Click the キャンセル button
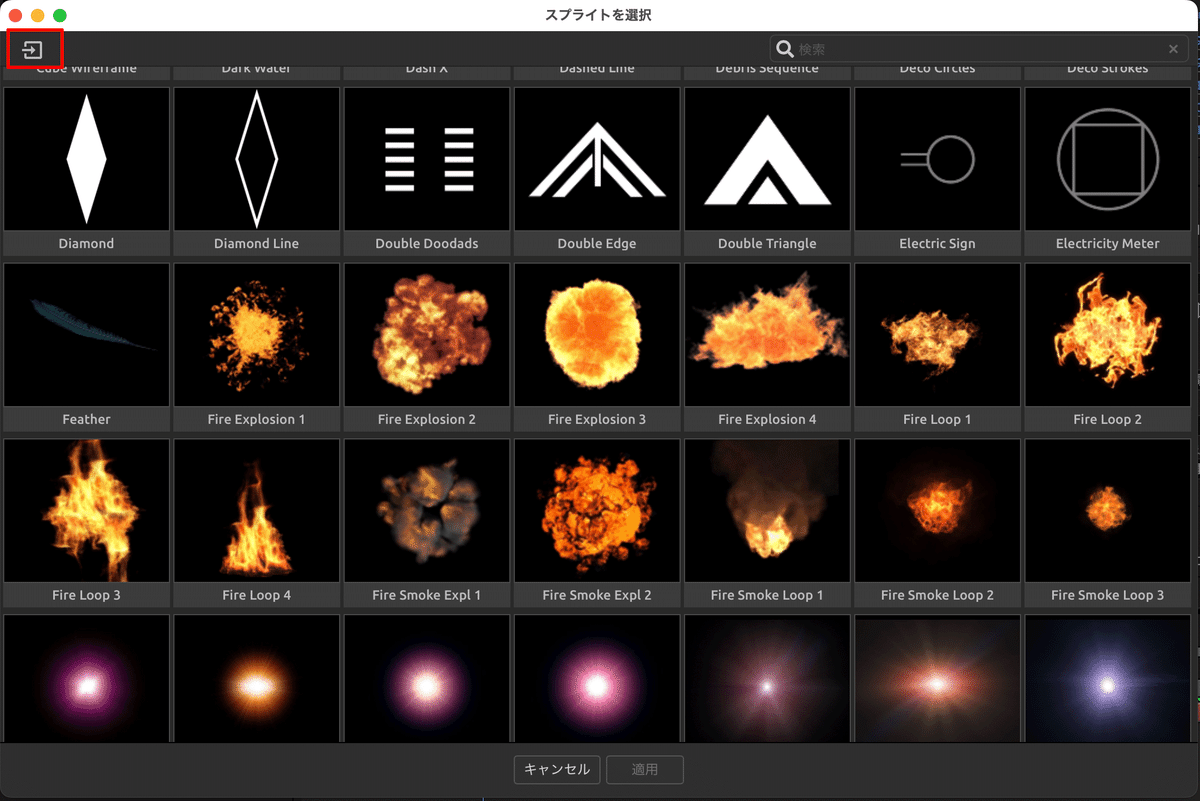Viewport: 1200px width, 801px height. (556, 770)
